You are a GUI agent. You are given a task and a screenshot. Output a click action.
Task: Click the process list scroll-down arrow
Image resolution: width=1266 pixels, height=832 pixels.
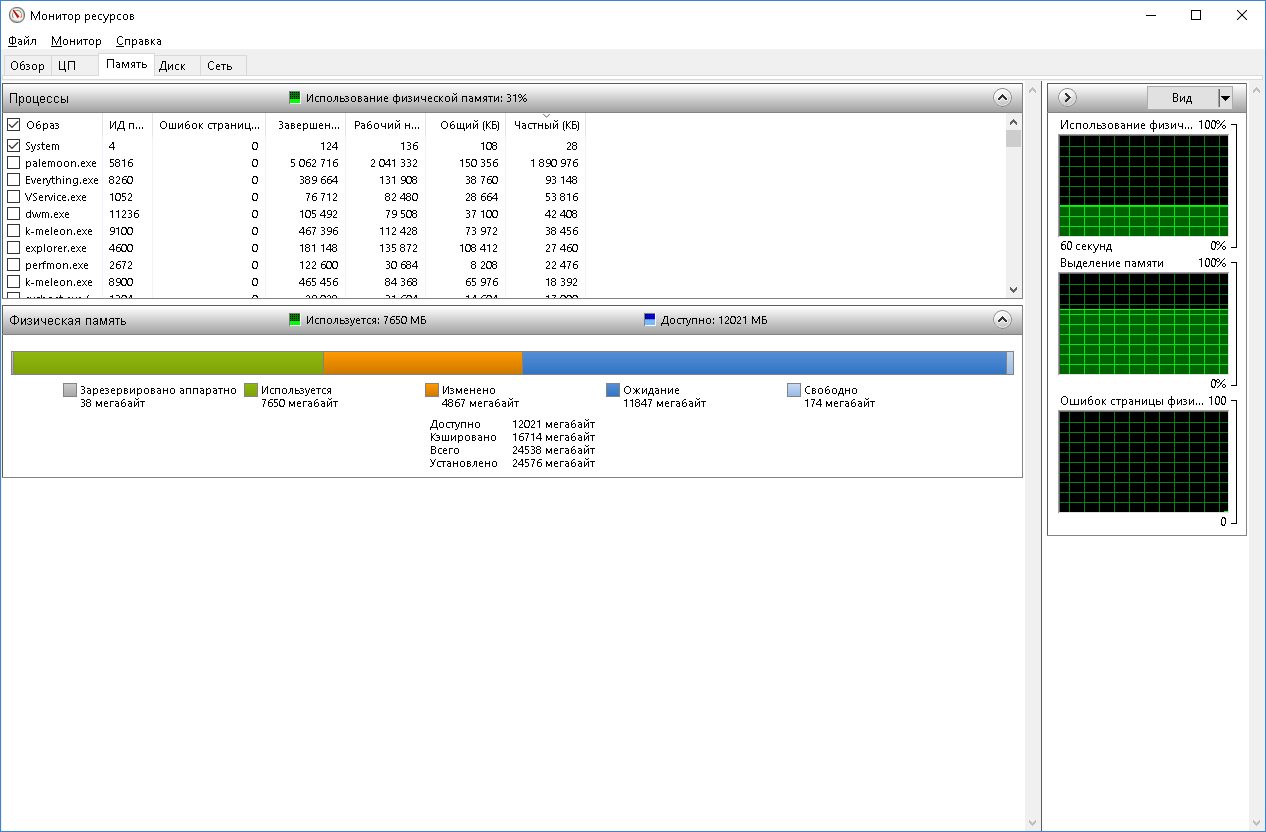tap(1013, 289)
